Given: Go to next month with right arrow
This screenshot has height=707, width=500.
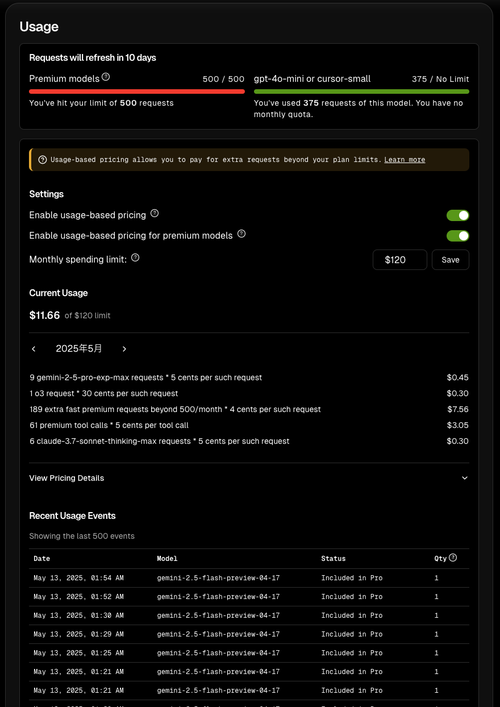Looking at the screenshot, I should click(x=124, y=349).
